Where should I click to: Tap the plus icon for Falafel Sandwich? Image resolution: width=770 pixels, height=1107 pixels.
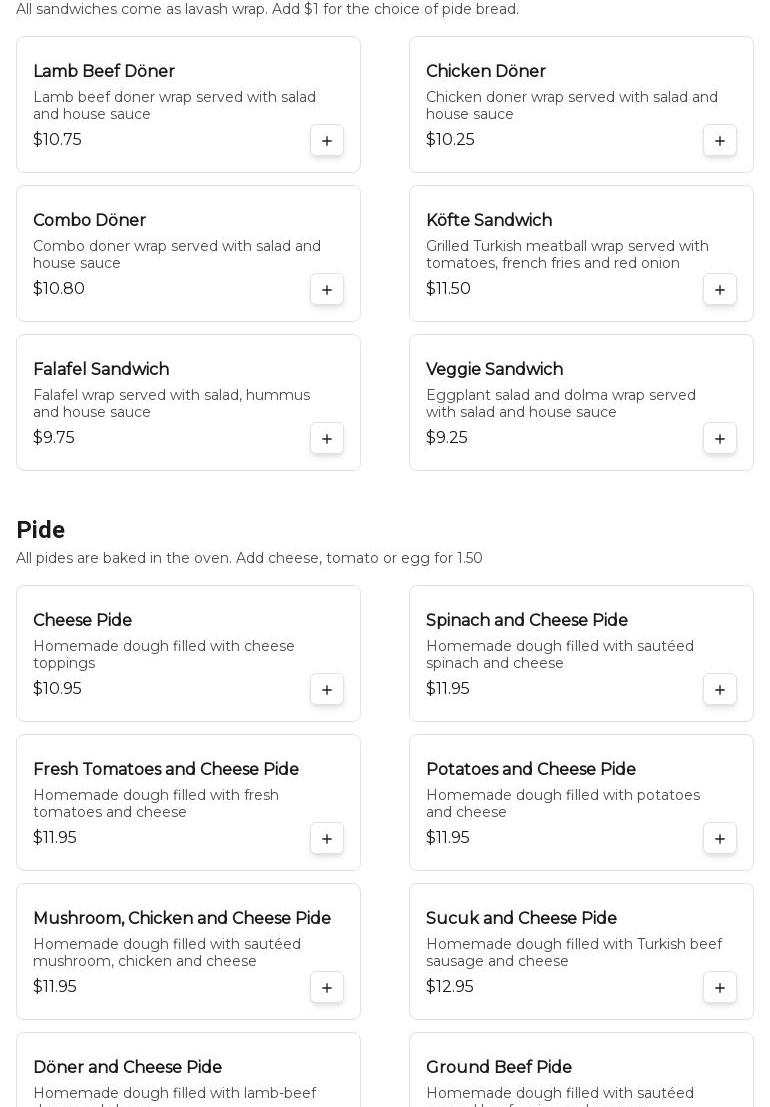click(327, 439)
